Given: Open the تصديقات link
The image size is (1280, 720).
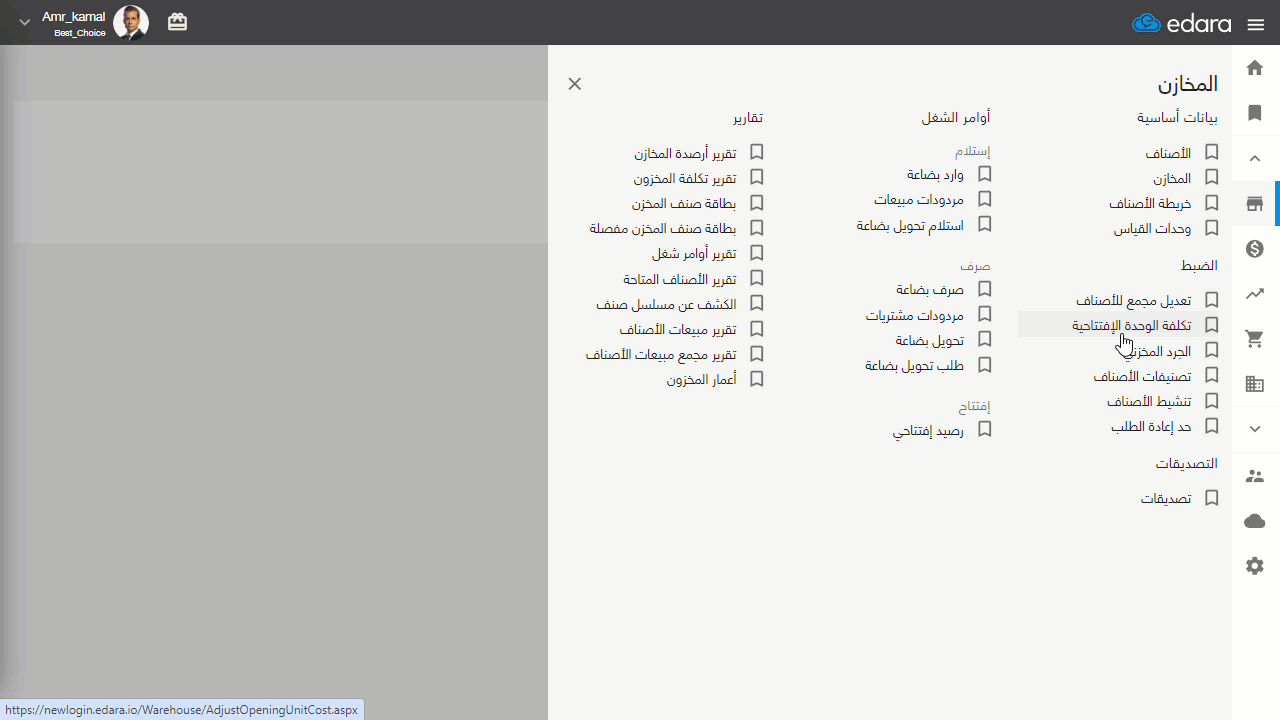Looking at the screenshot, I should (x=1166, y=498).
